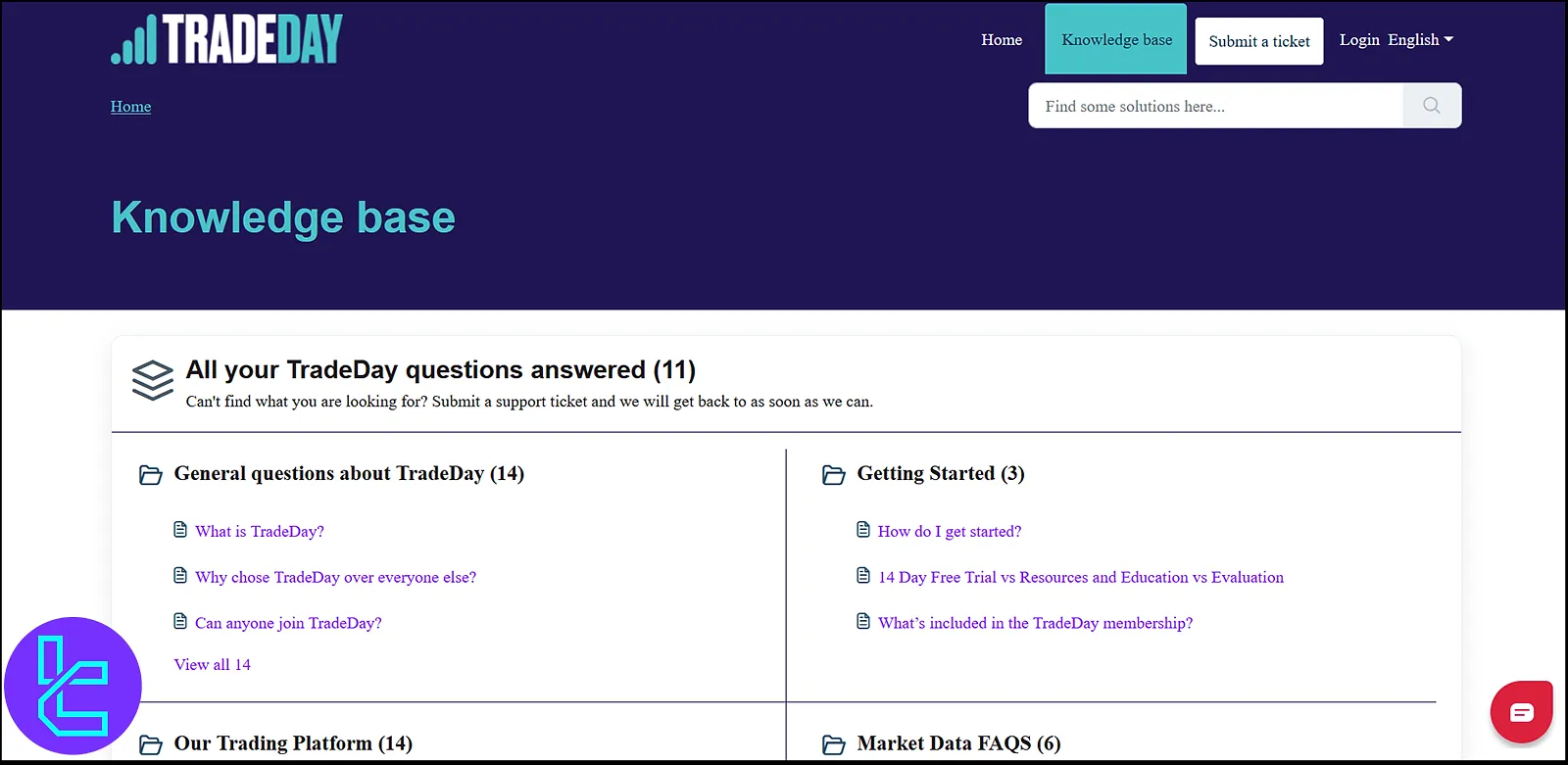
Task: Click the search magnifier icon
Action: [1431, 106]
